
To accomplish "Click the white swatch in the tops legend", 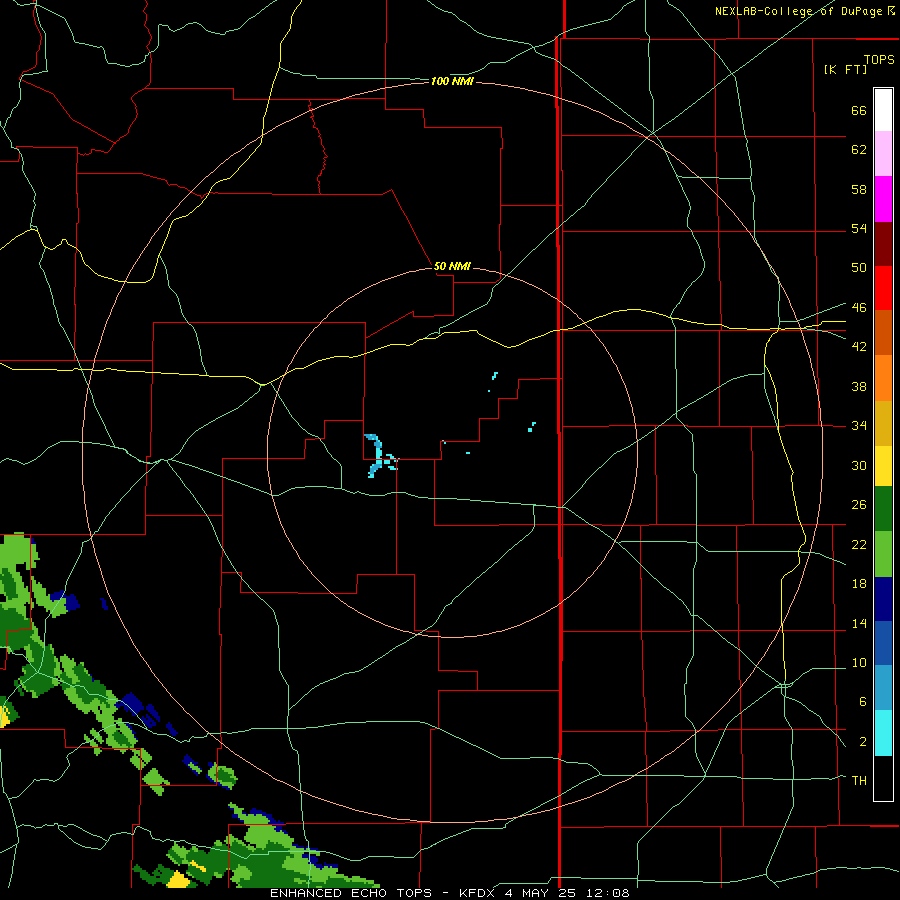I will click(883, 110).
